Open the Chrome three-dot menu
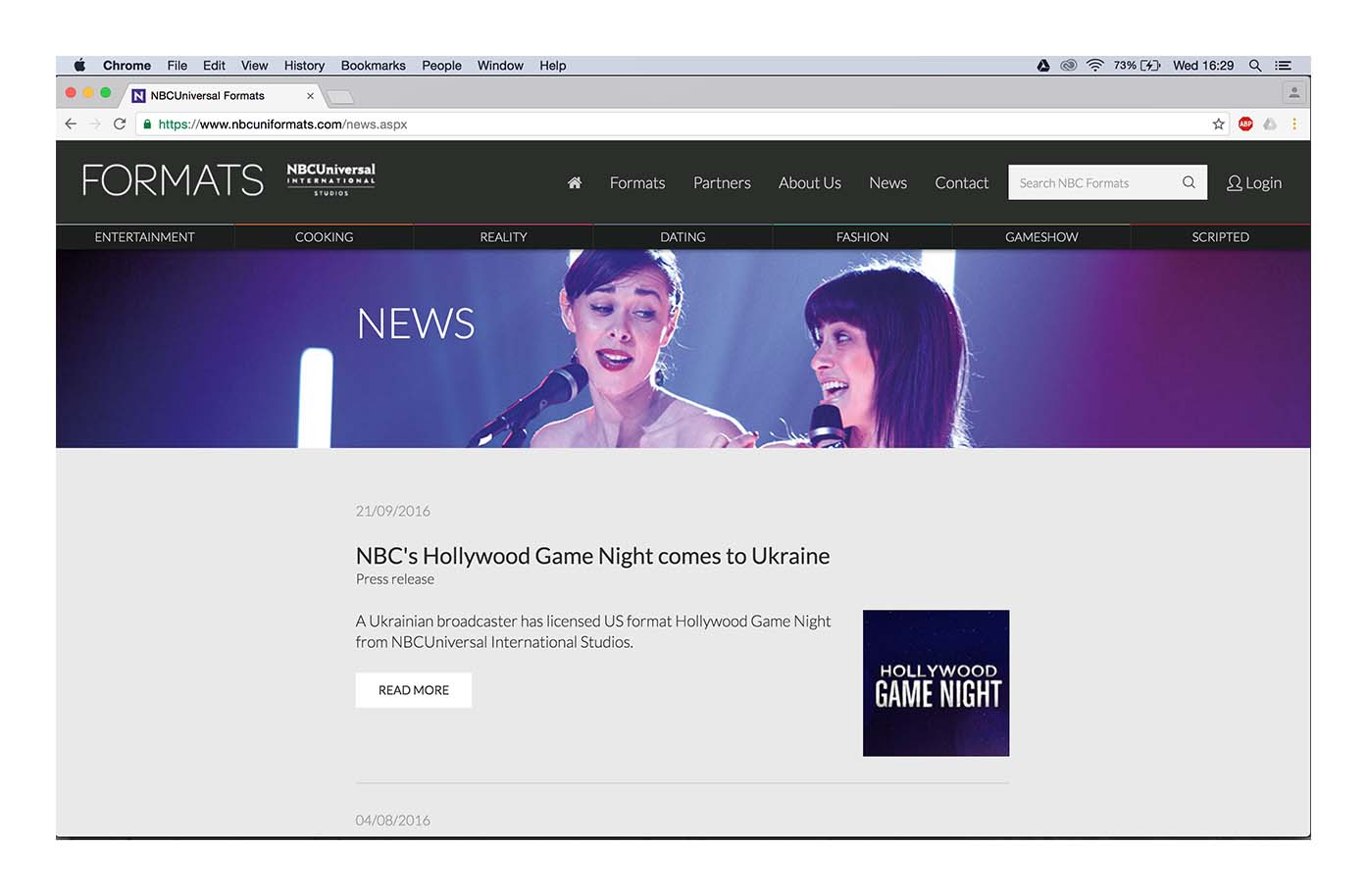Screen dimensions: 1367x896 1294,124
